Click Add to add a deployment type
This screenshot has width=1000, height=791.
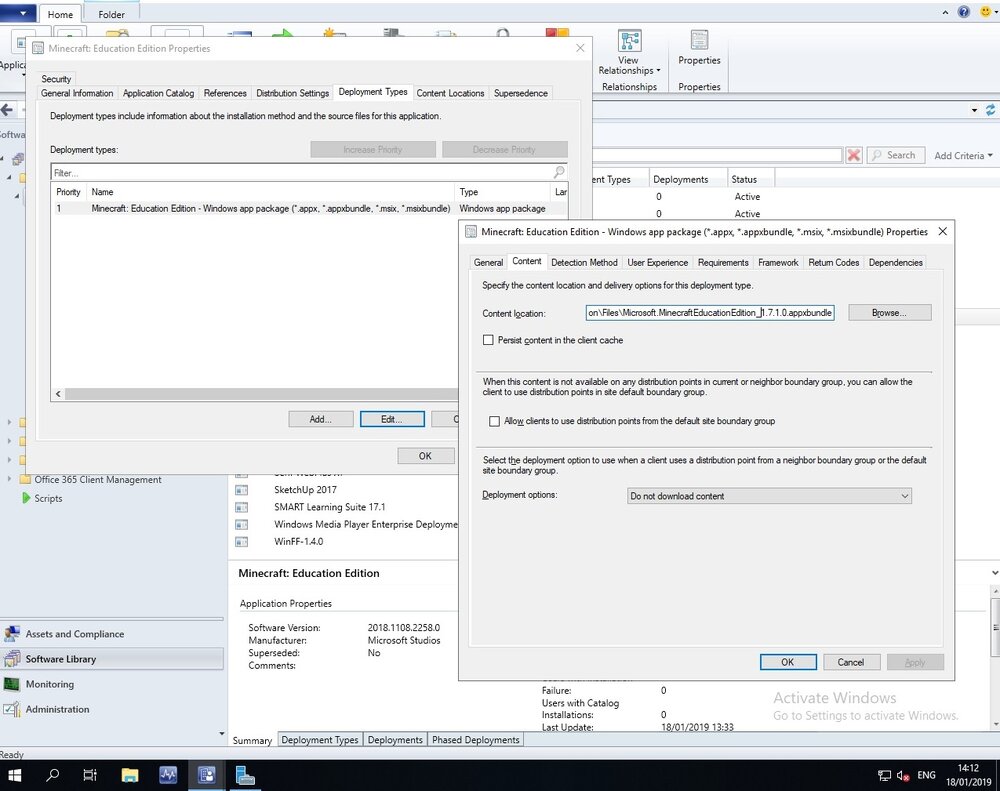tap(320, 419)
